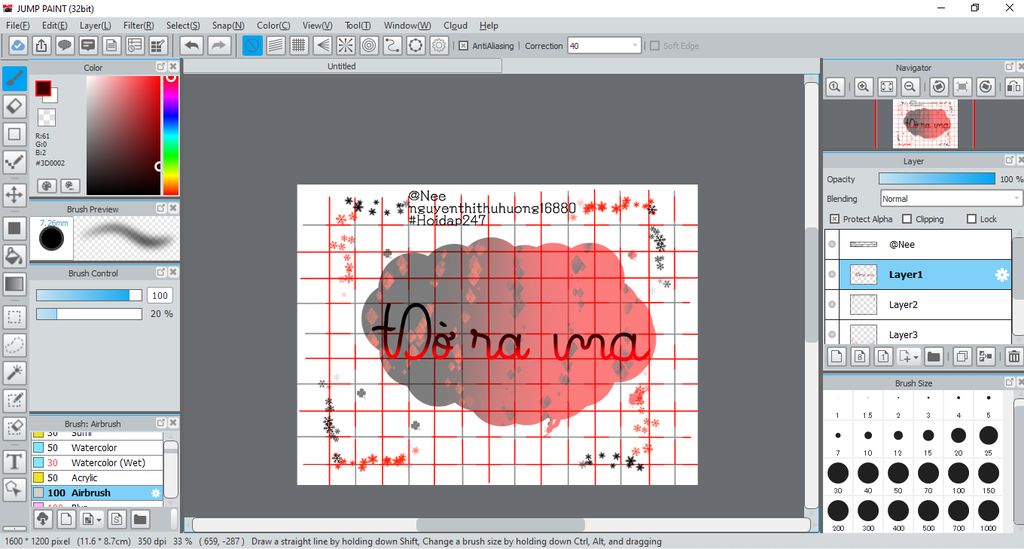This screenshot has height=549, width=1024.
Task: Open the Layer menu
Action: click(95, 25)
